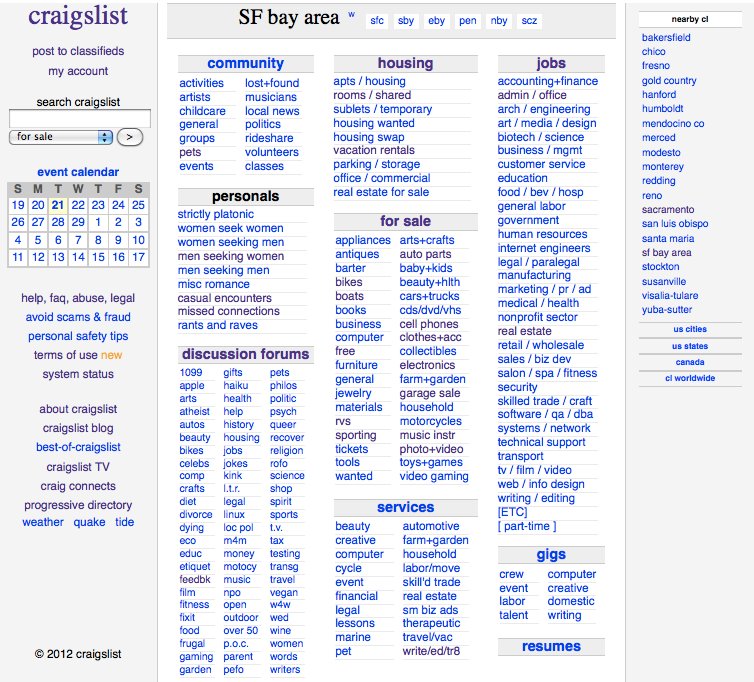This screenshot has width=754, height=682.
Task: Open strictly platonic personals
Action: 215,214
